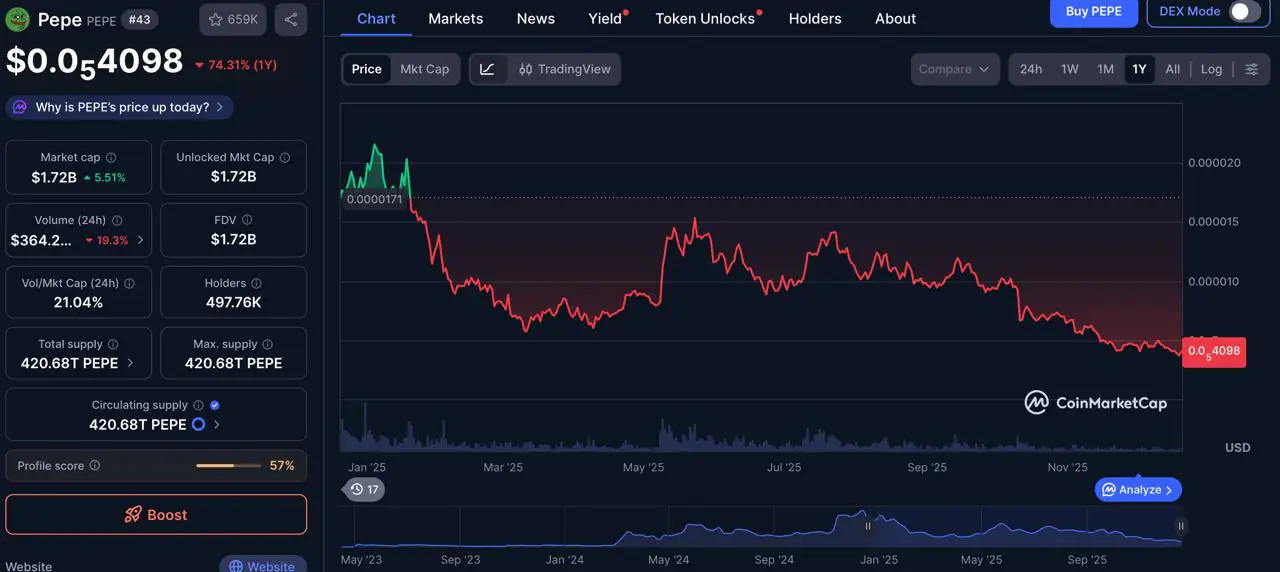This screenshot has width=1280, height=572.
Task: Toggle Log scale on chart
Action: (x=1211, y=69)
